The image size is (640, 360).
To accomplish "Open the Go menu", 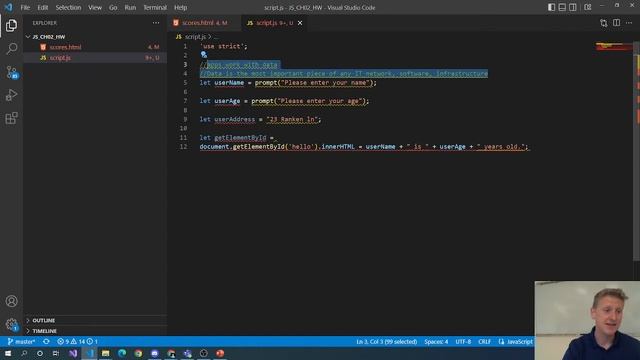I will click(x=113, y=7).
